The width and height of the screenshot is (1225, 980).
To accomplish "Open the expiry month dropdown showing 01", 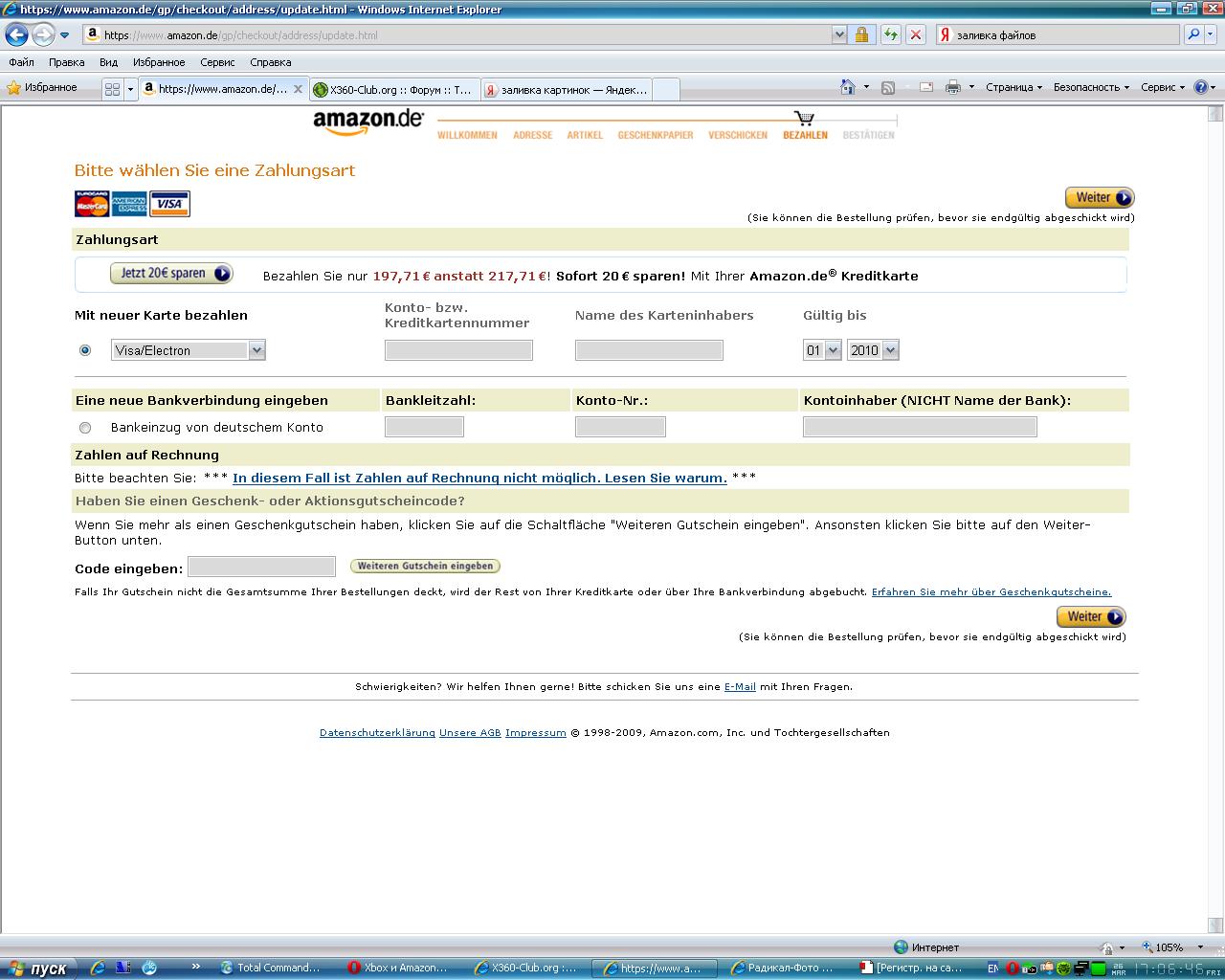I will [x=821, y=350].
